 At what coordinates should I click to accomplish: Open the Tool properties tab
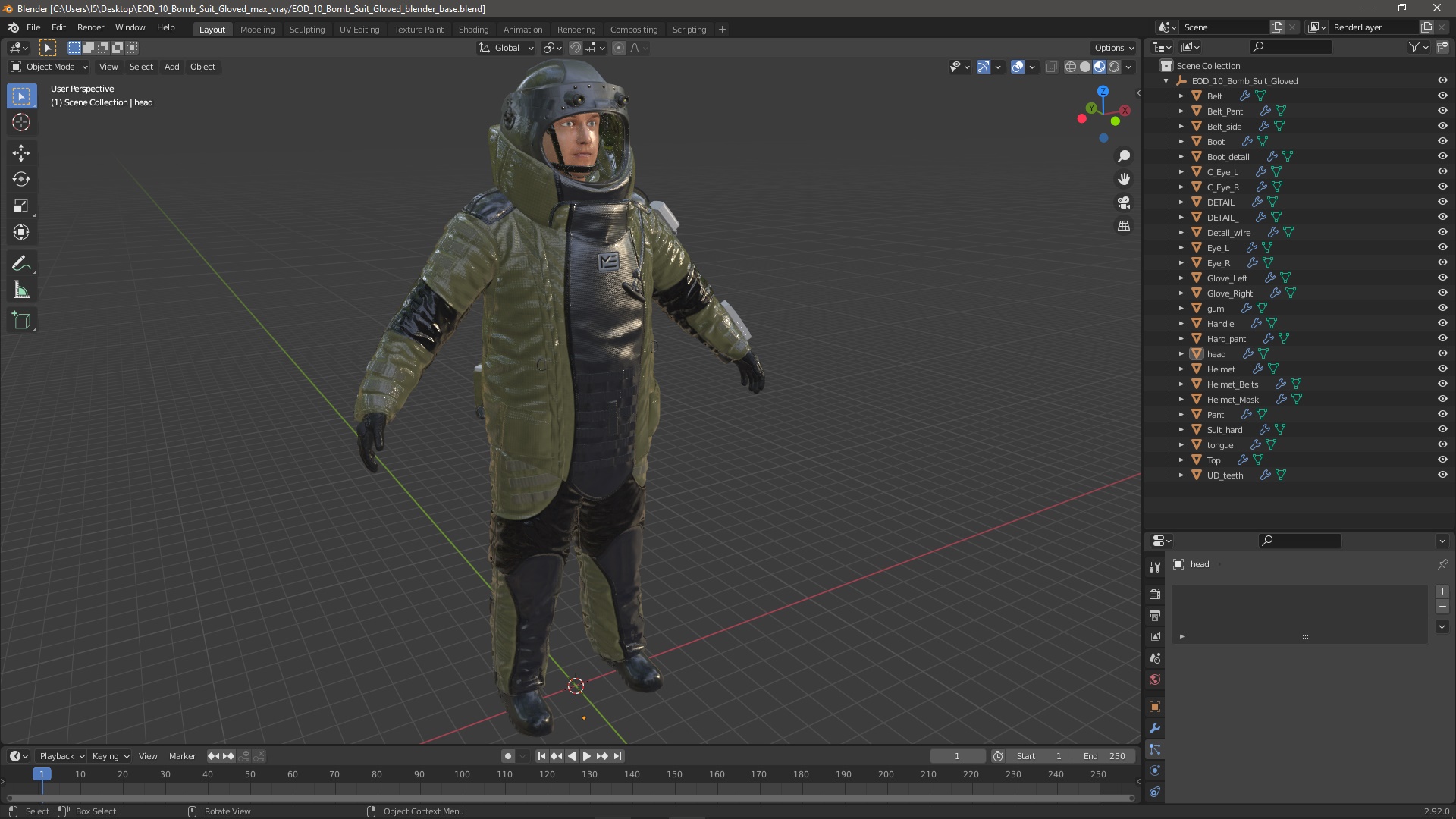click(1155, 566)
